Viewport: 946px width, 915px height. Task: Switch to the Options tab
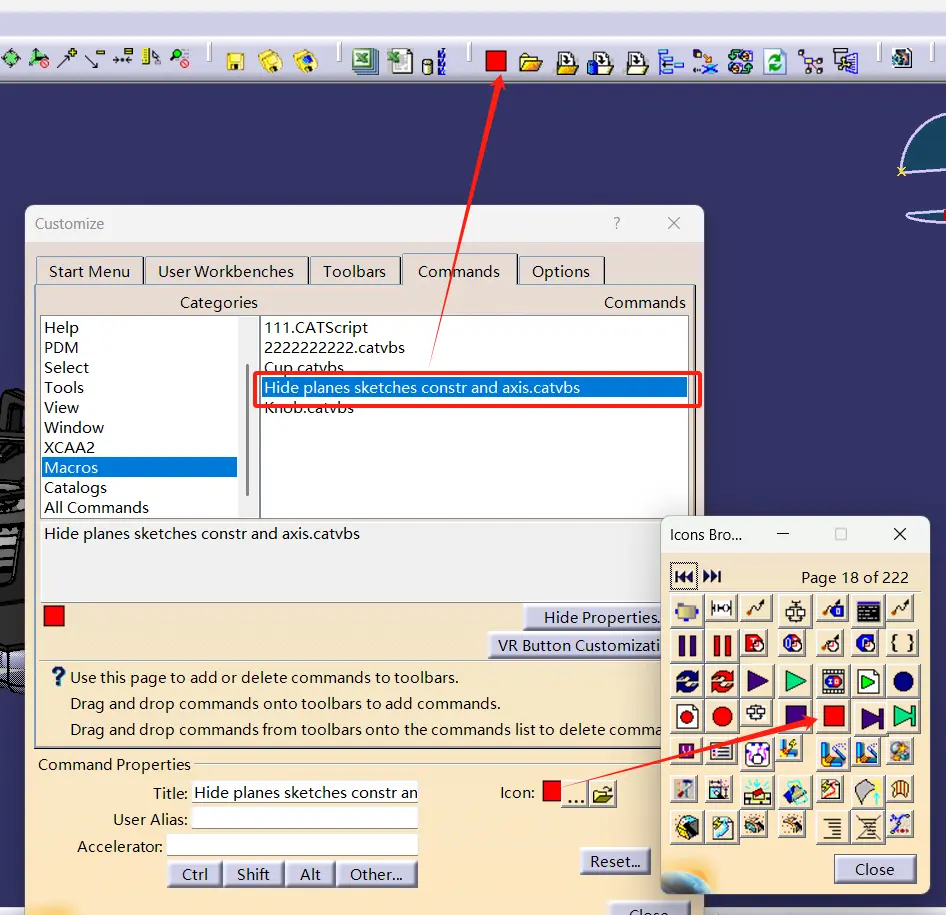tap(560, 271)
